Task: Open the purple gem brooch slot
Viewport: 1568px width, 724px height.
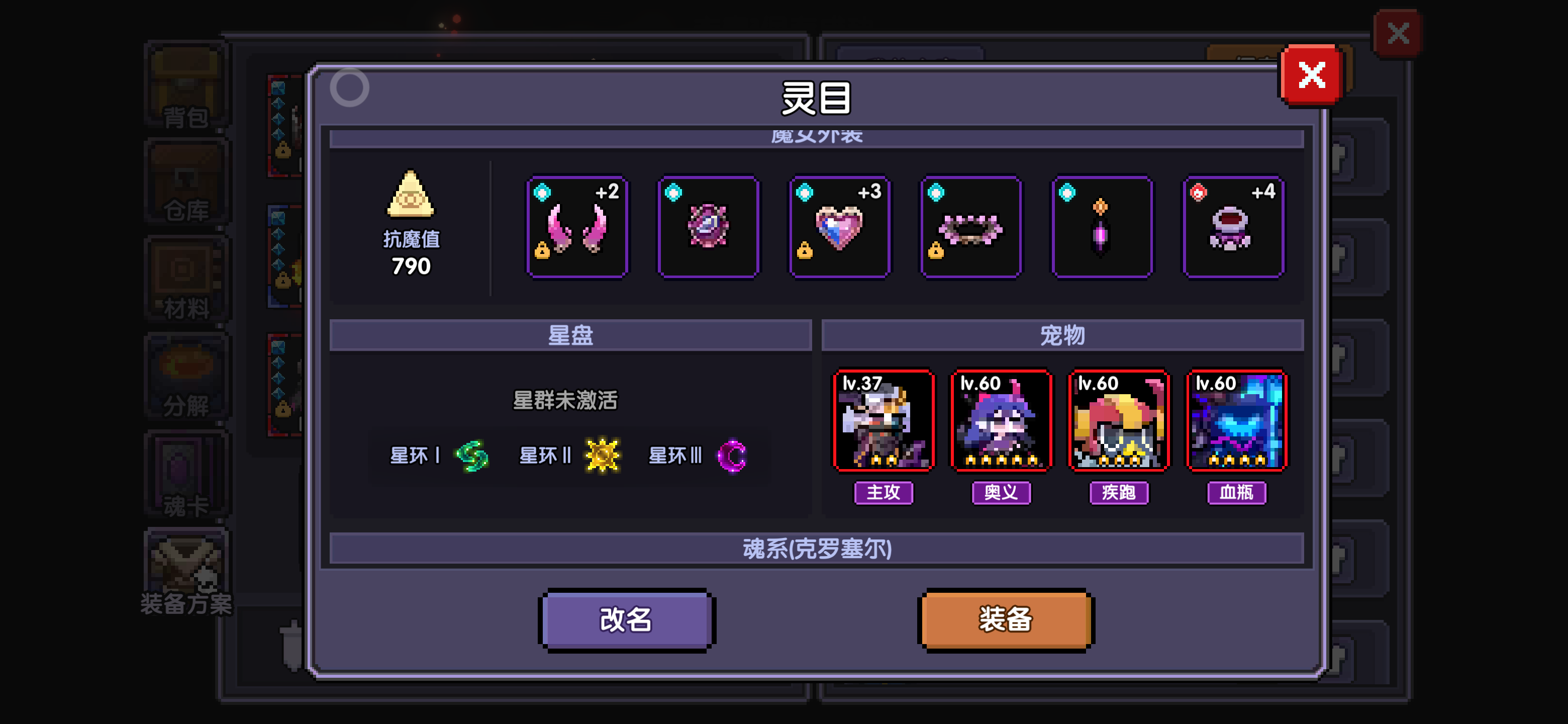Action: point(708,227)
